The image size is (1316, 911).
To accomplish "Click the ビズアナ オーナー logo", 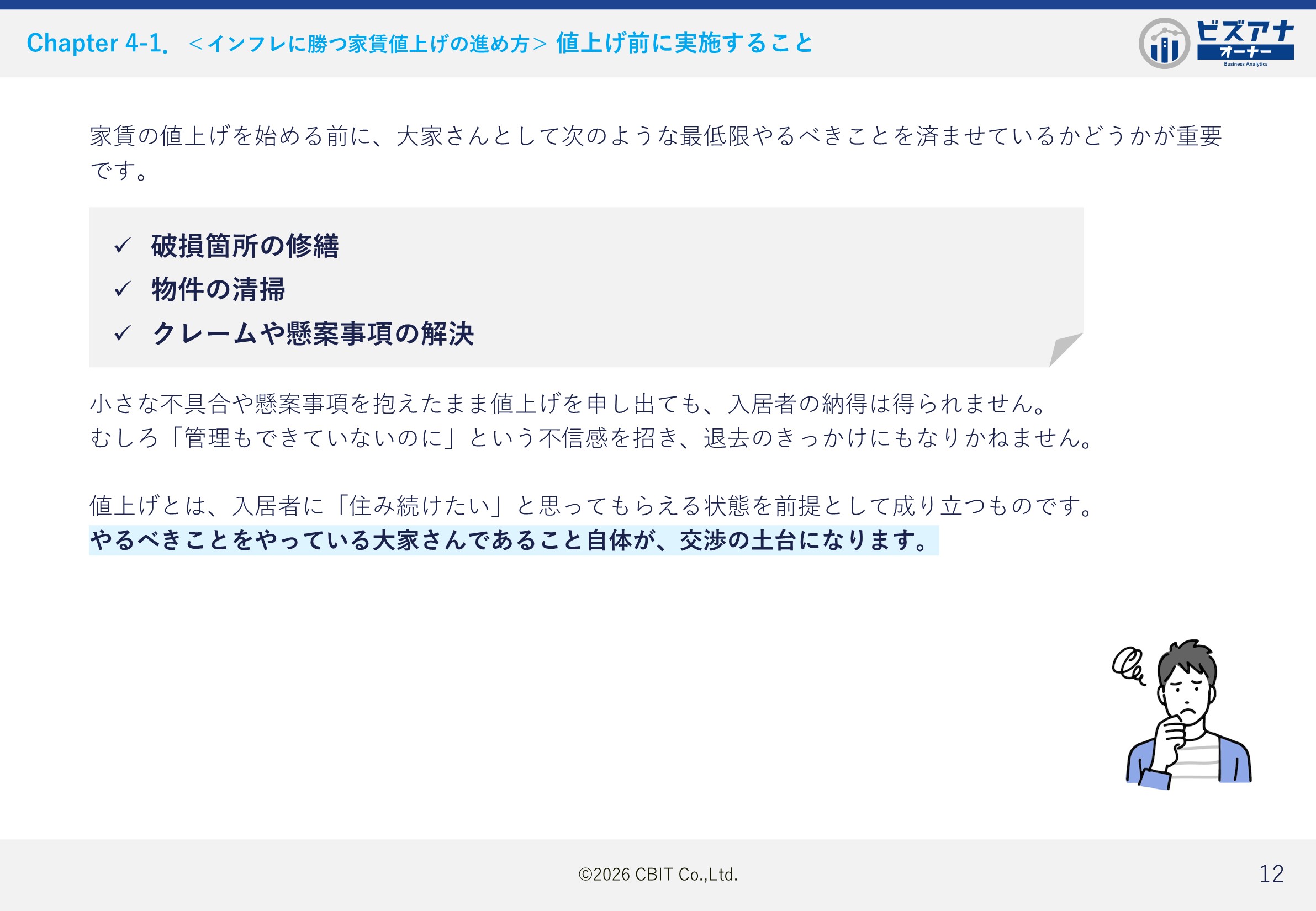I will point(1217,44).
